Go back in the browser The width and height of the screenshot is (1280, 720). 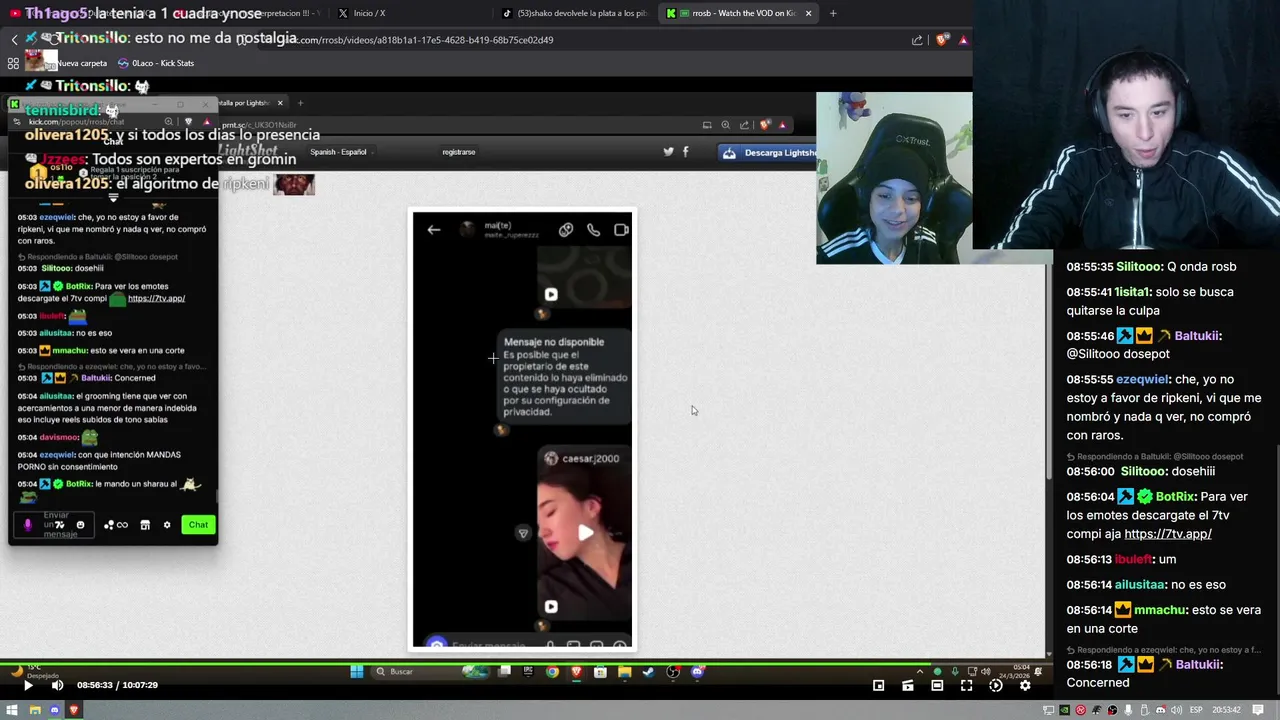tap(14, 40)
